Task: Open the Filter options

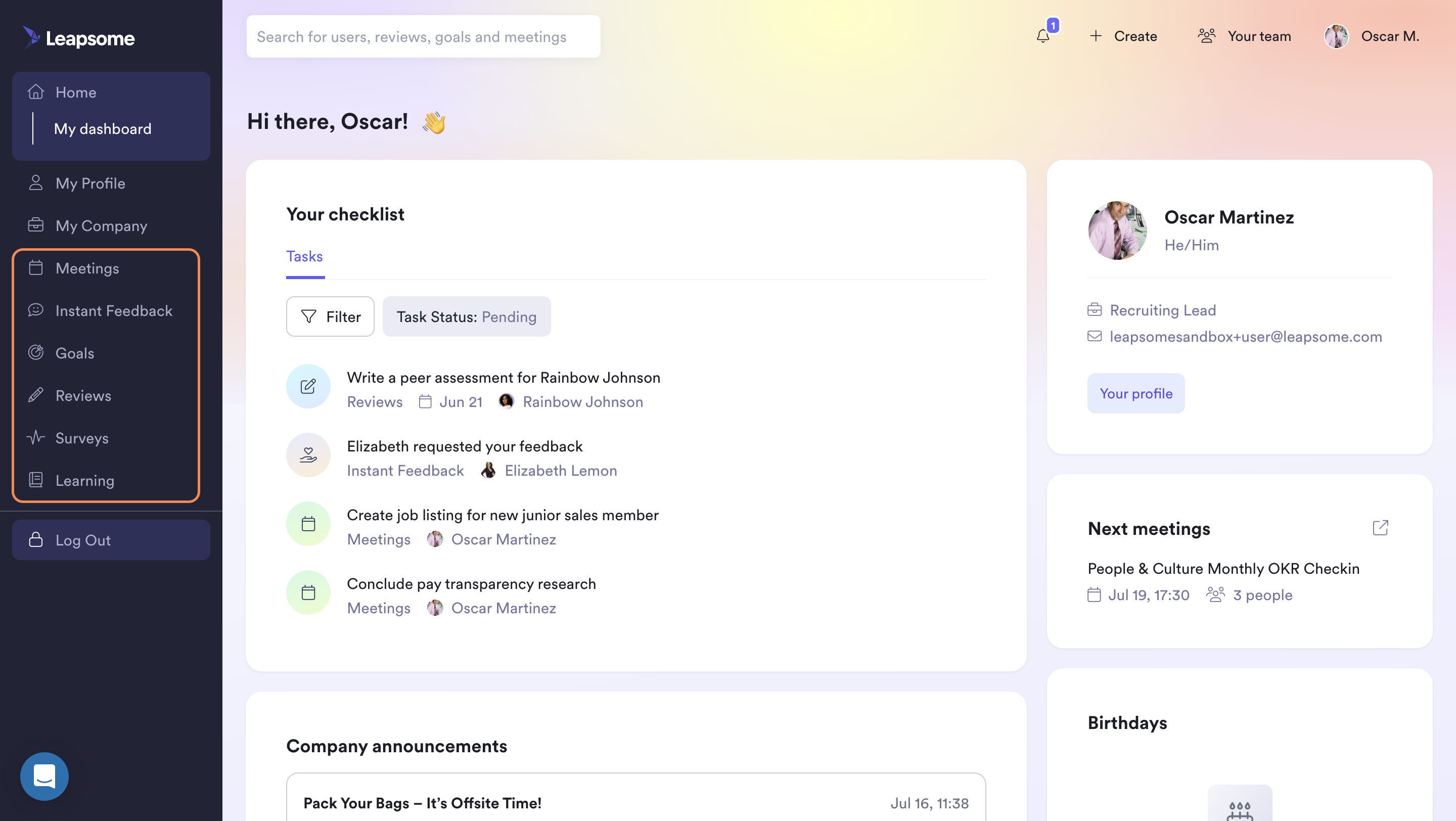Action: [330, 316]
